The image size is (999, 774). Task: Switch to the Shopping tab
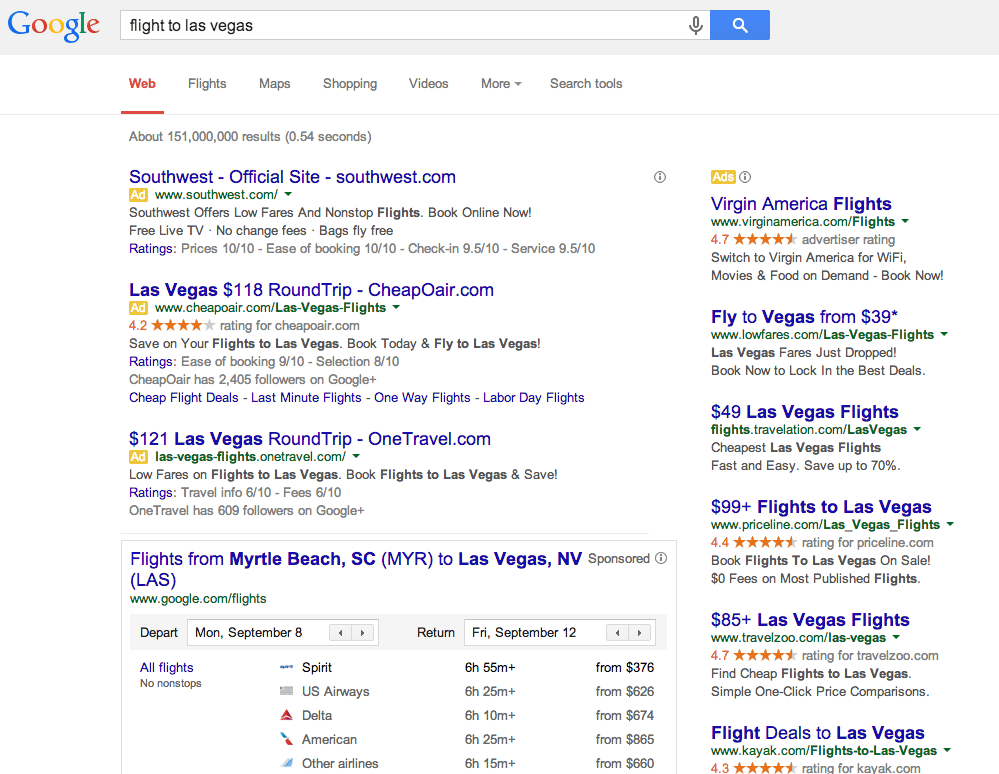point(350,83)
